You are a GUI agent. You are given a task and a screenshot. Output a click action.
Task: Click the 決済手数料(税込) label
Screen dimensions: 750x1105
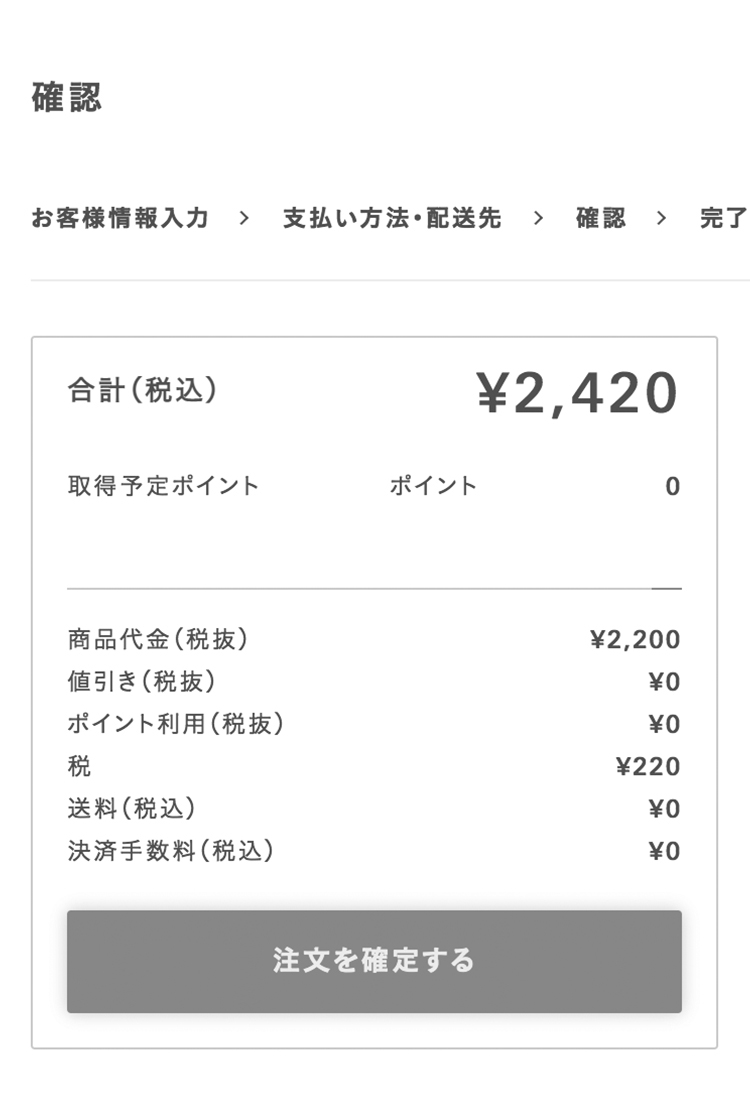click(x=171, y=851)
